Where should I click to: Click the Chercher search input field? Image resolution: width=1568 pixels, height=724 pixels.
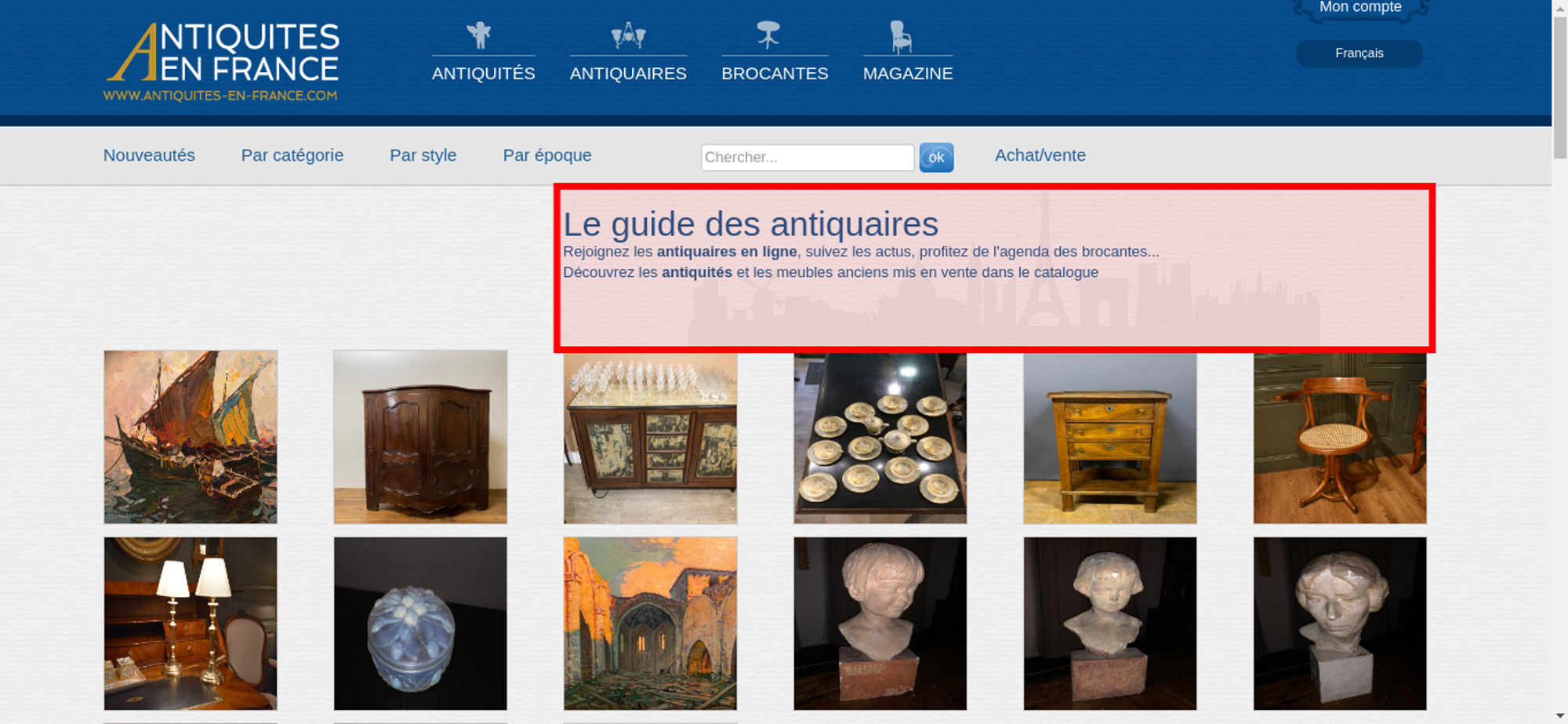pyautogui.click(x=808, y=157)
